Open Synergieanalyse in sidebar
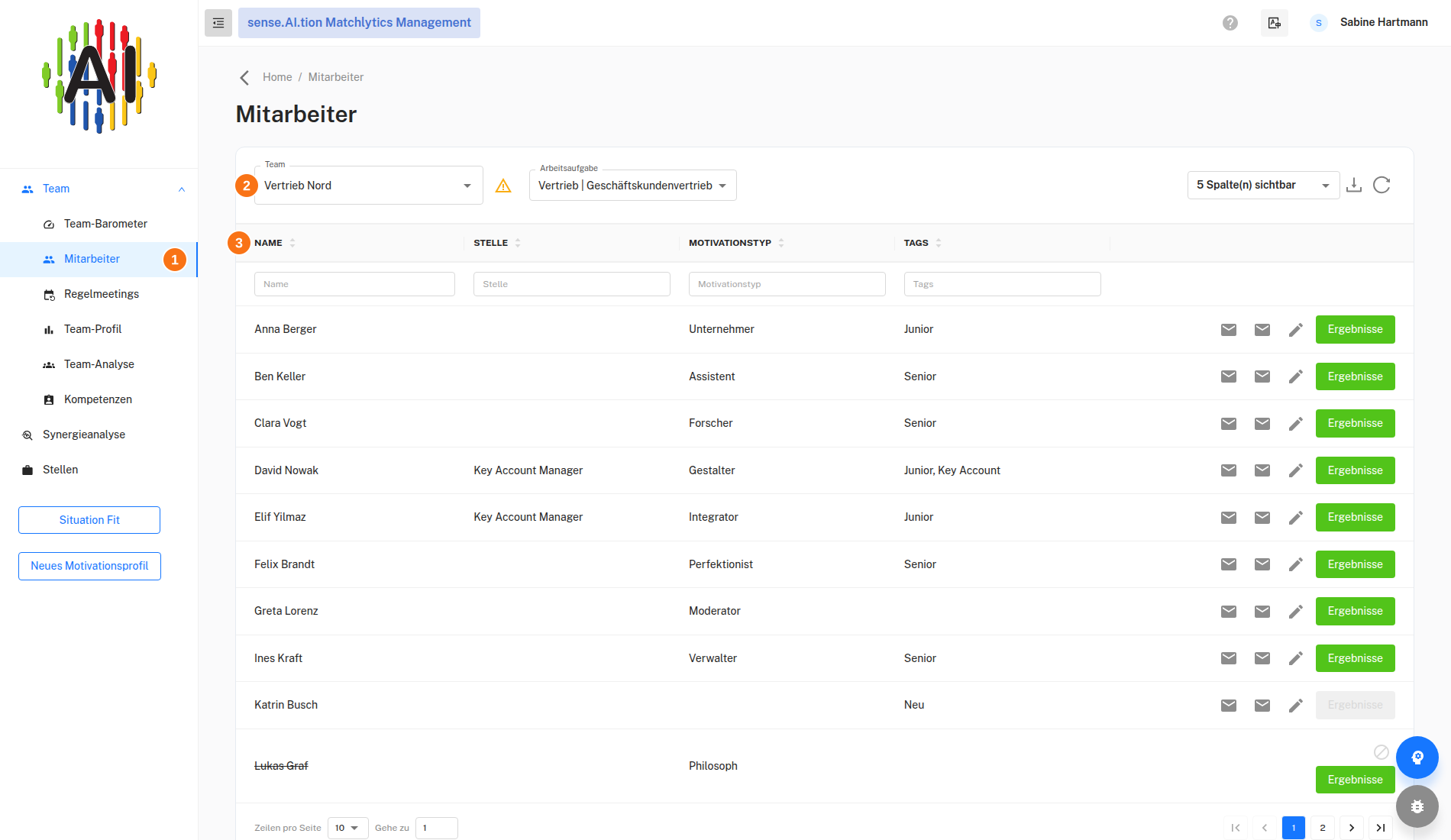The height and width of the screenshot is (840, 1451). pyautogui.click(x=84, y=435)
